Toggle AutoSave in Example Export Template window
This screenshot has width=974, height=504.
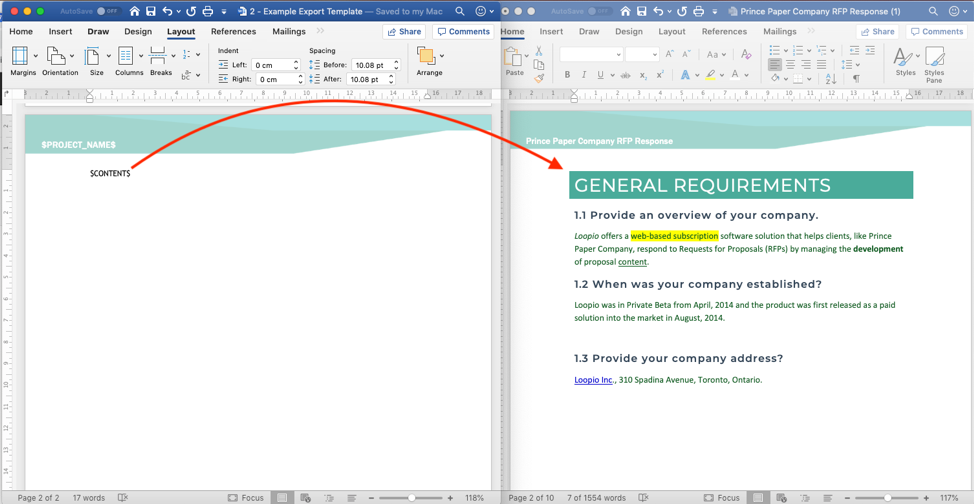tap(108, 11)
